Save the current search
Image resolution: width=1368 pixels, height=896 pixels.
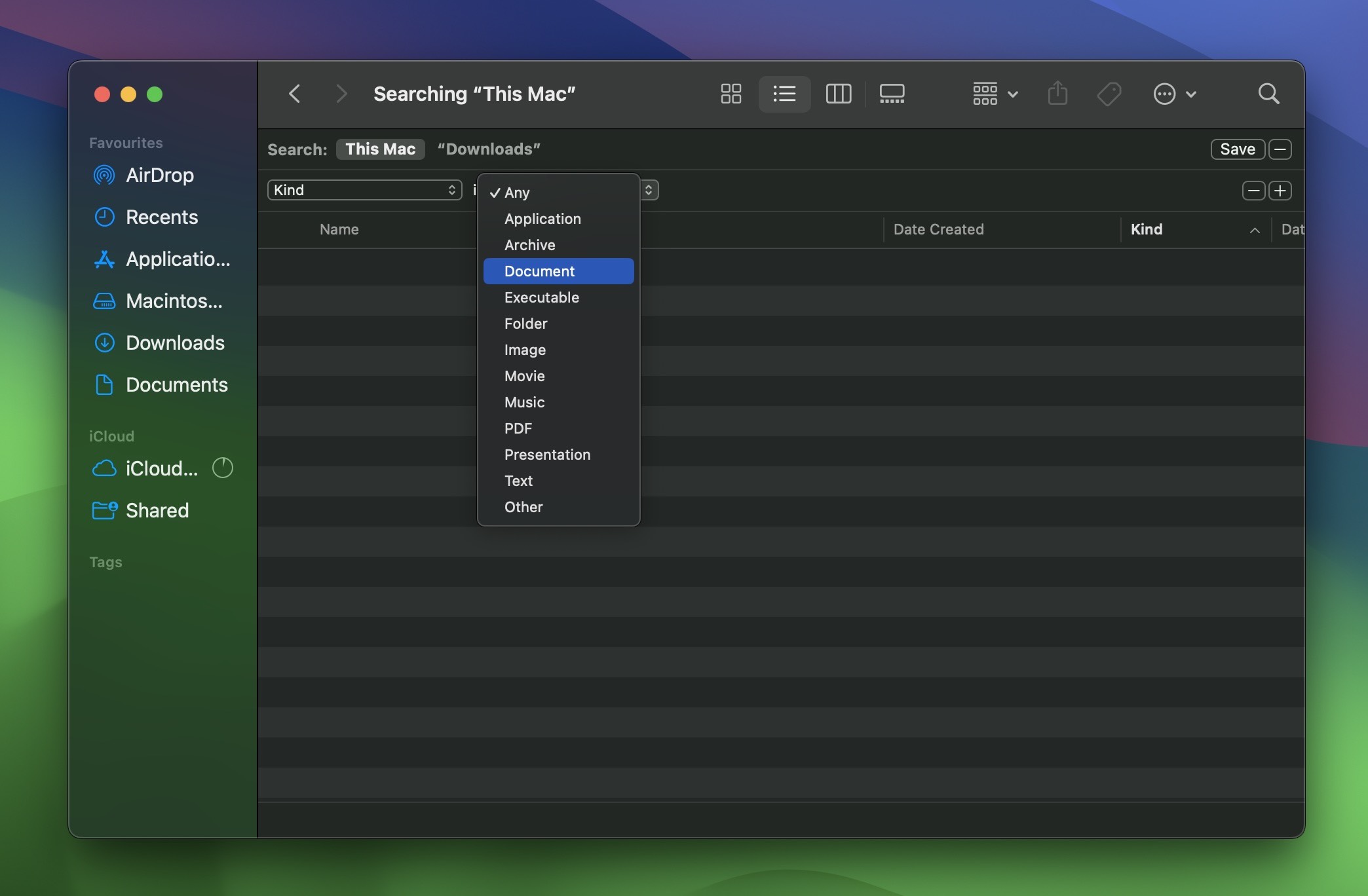1237,149
